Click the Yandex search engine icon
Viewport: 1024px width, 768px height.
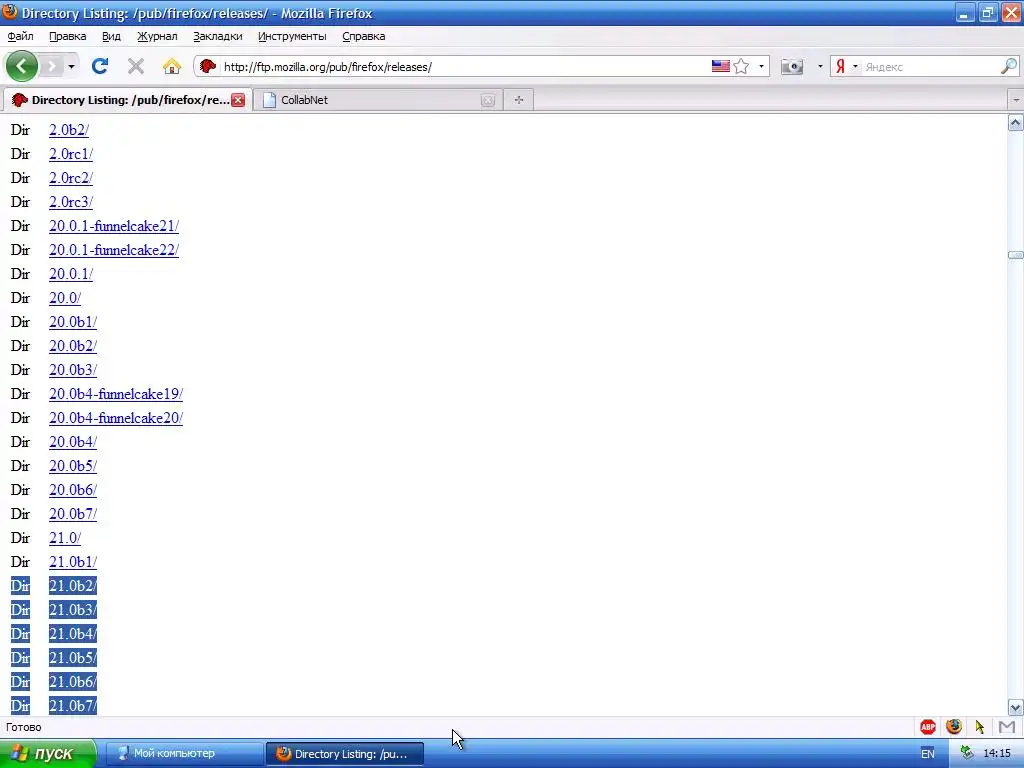coord(840,67)
